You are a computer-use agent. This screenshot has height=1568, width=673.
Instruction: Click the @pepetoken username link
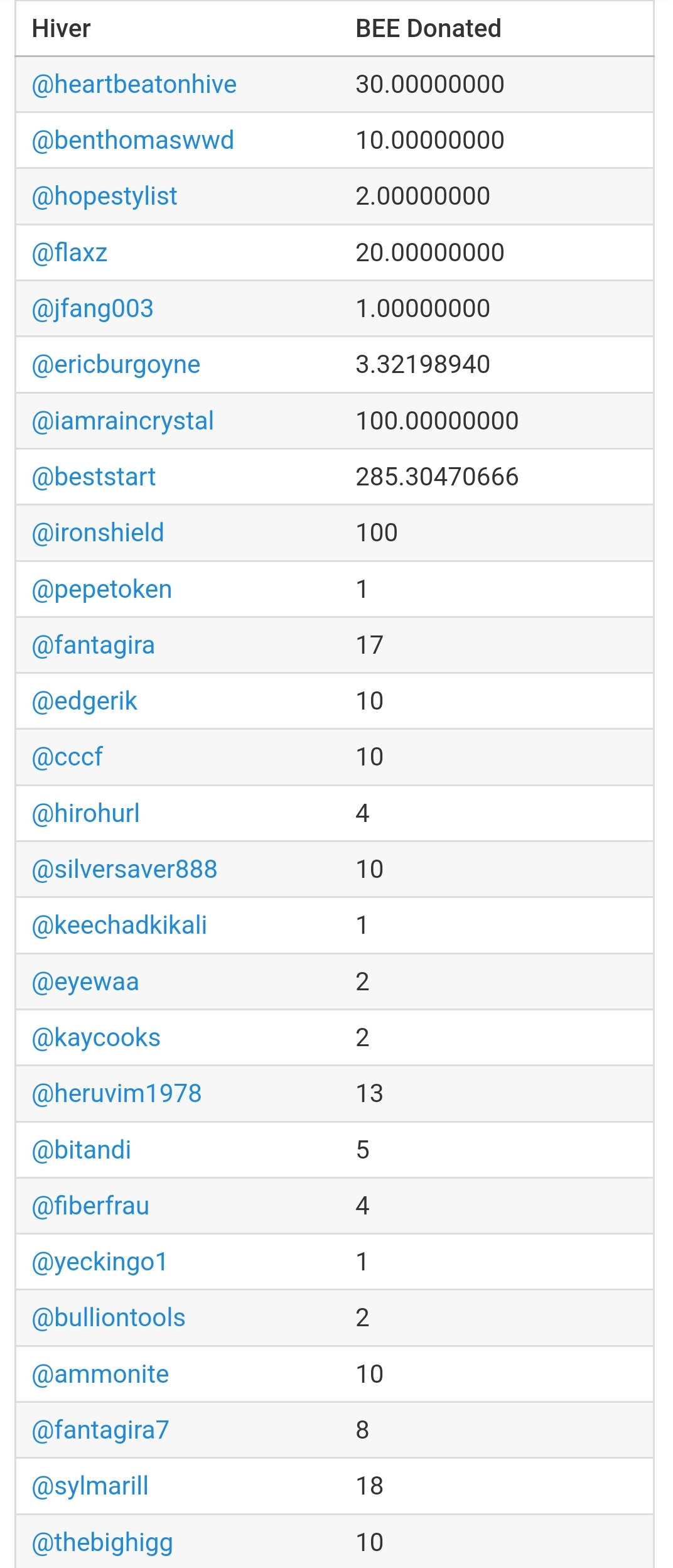click(102, 589)
